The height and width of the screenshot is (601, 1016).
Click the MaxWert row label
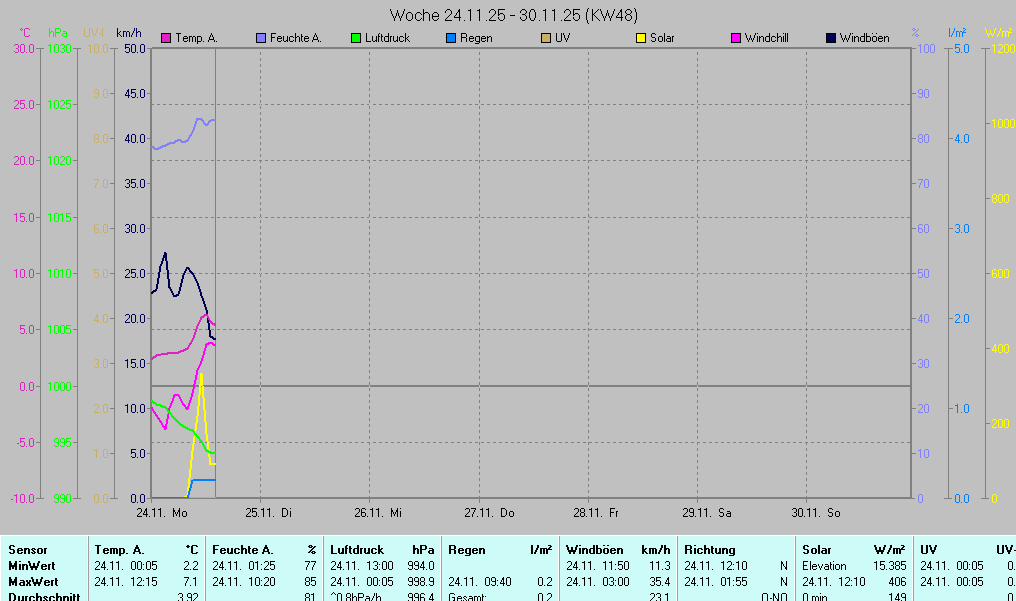pyautogui.click(x=33, y=582)
